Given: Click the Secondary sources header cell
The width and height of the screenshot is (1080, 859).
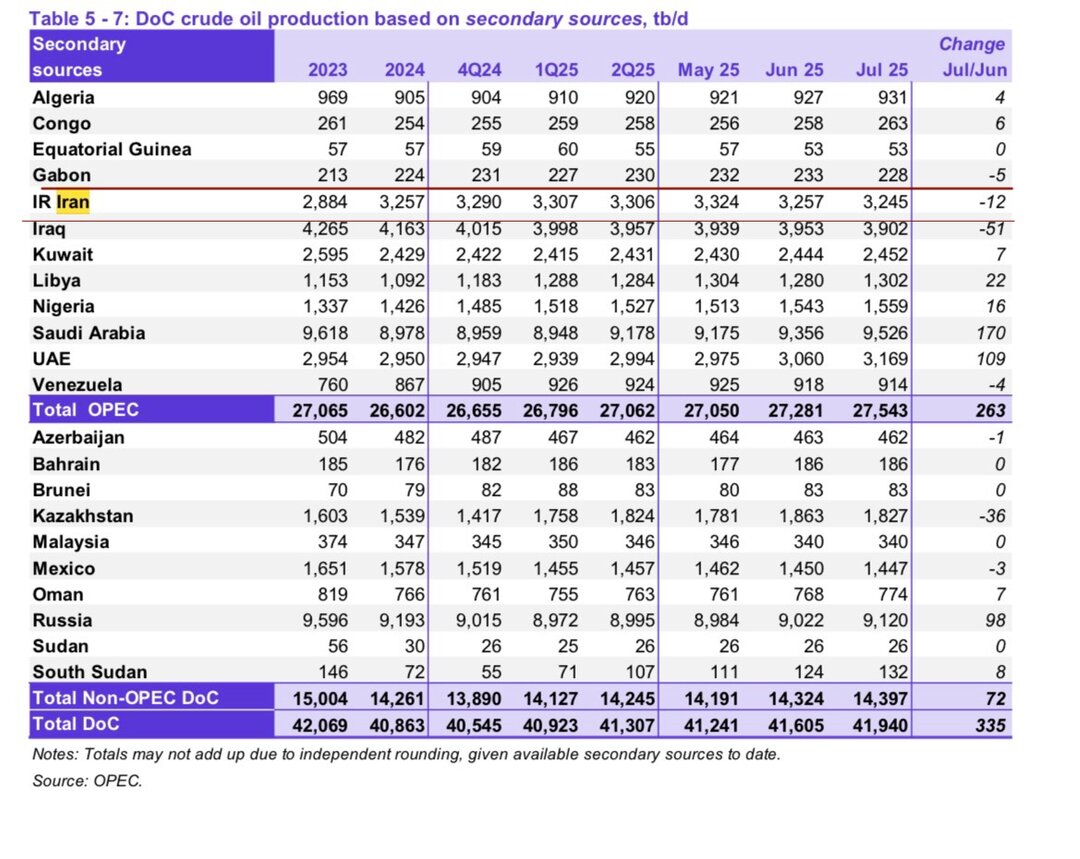Looking at the screenshot, I should point(80,57).
